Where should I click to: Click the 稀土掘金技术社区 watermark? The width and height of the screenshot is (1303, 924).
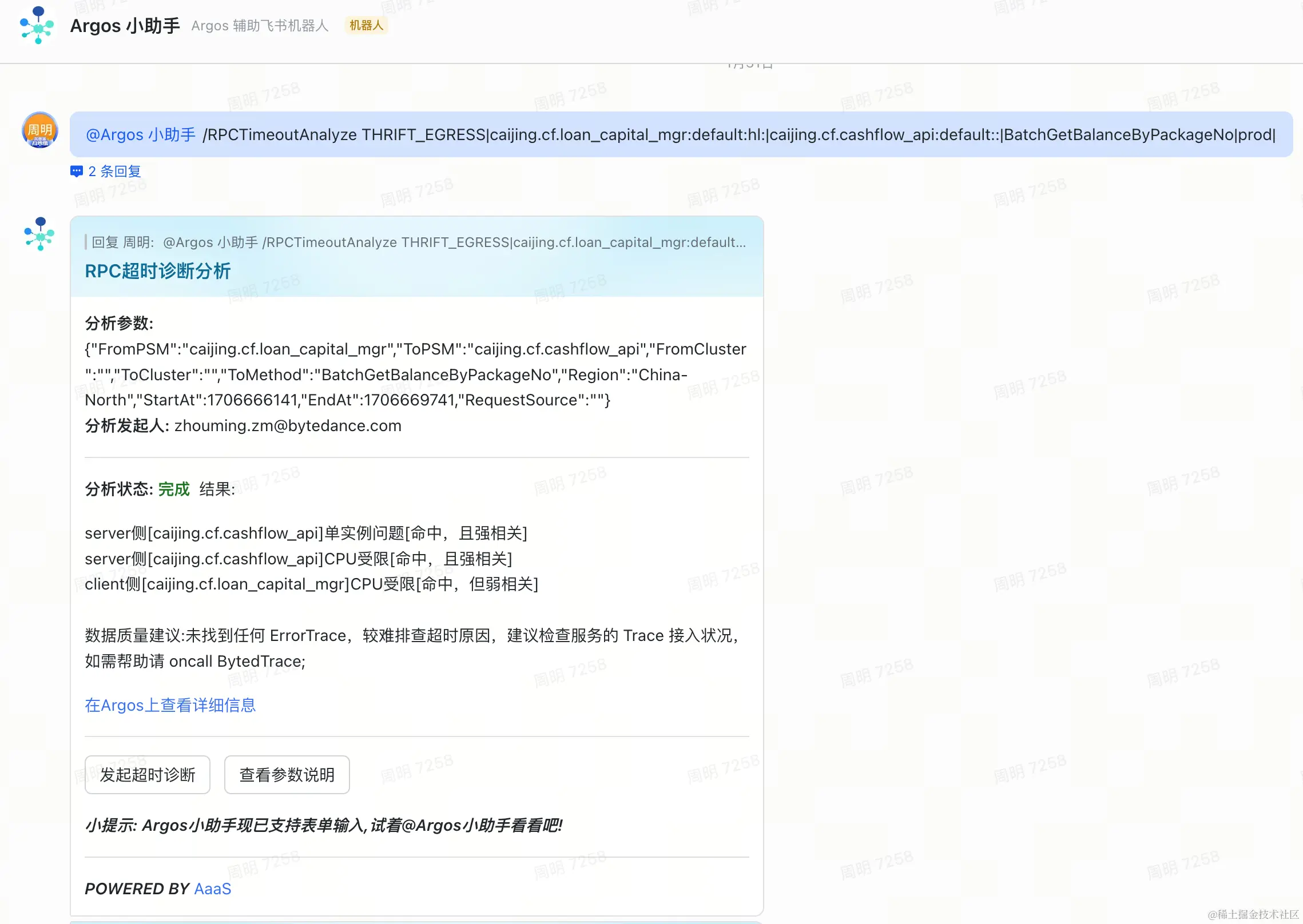pyautogui.click(x=1253, y=914)
